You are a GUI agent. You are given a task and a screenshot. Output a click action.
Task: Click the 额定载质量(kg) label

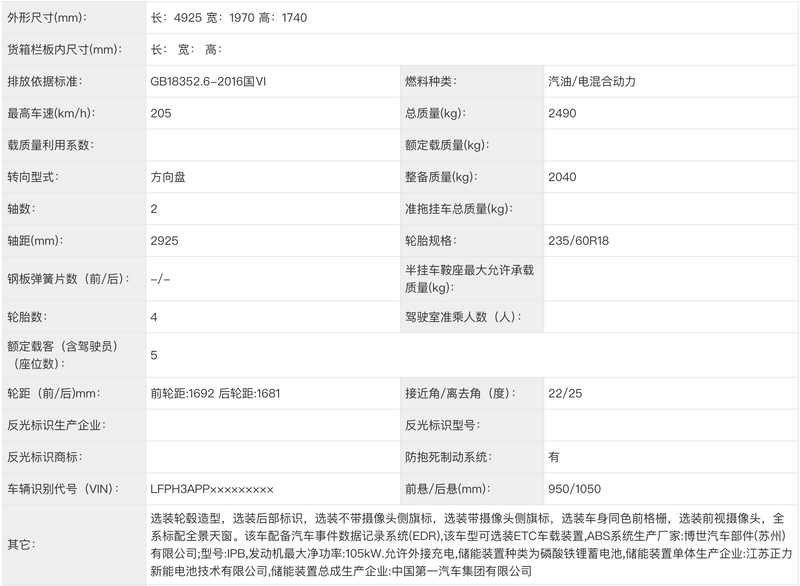(x=447, y=145)
